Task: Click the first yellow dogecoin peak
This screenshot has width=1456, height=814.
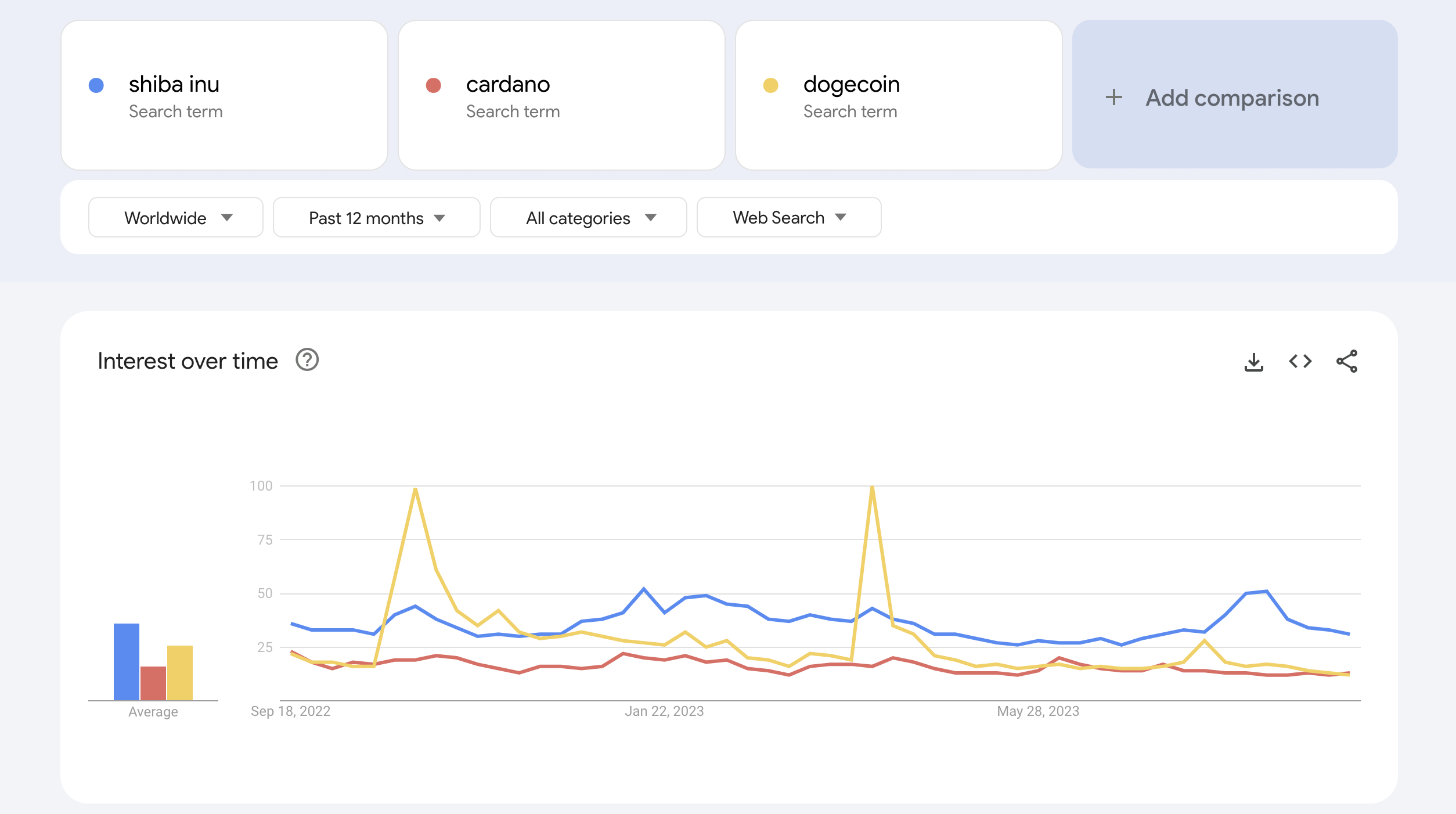Action: [x=416, y=489]
